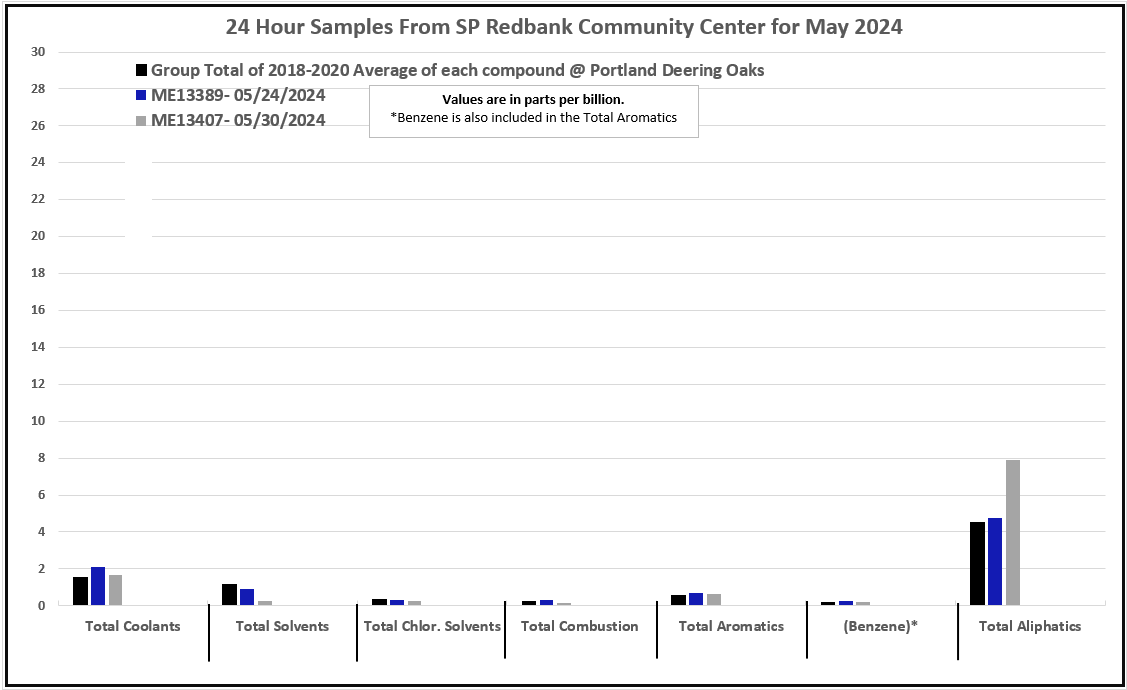The height and width of the screenshot is (690, 1127).
Task: Select the black Total Aliphatics bar
Action: click(x=977, y=564)
